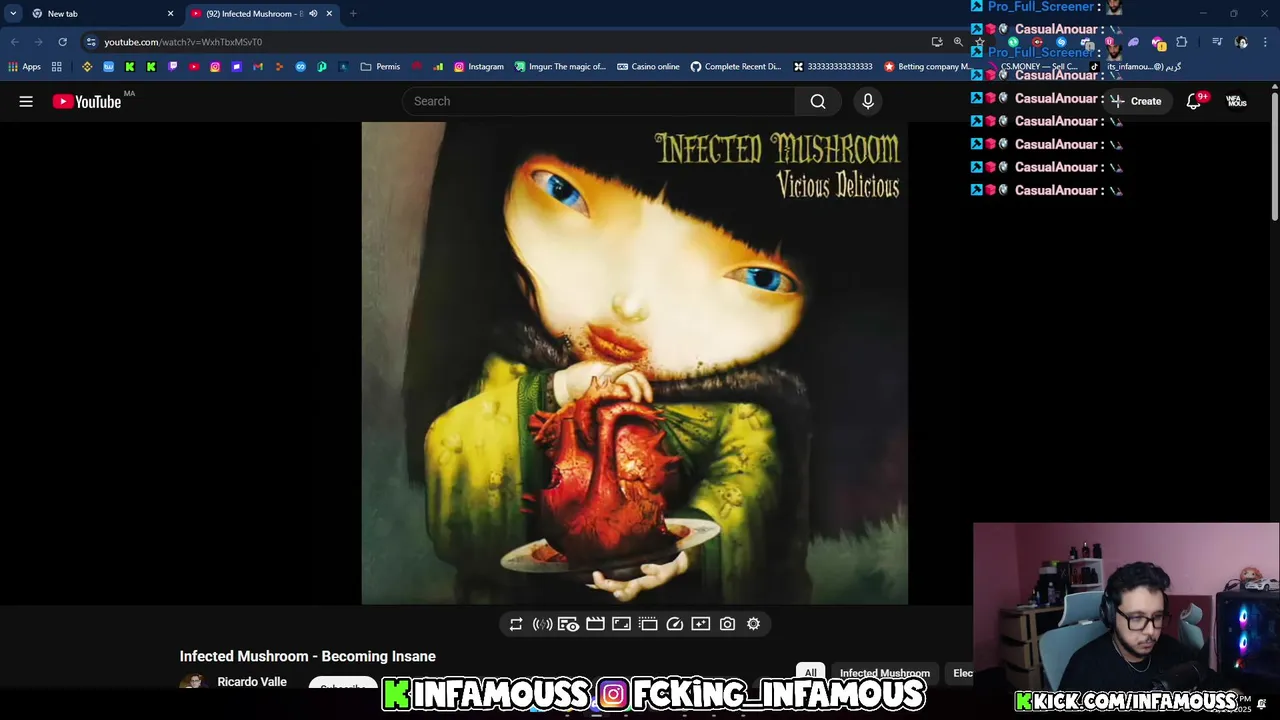Viewport: 1280px width, 720px height.
Task: Open the playback speed gauge icon
Action: (x=674, y=624)
